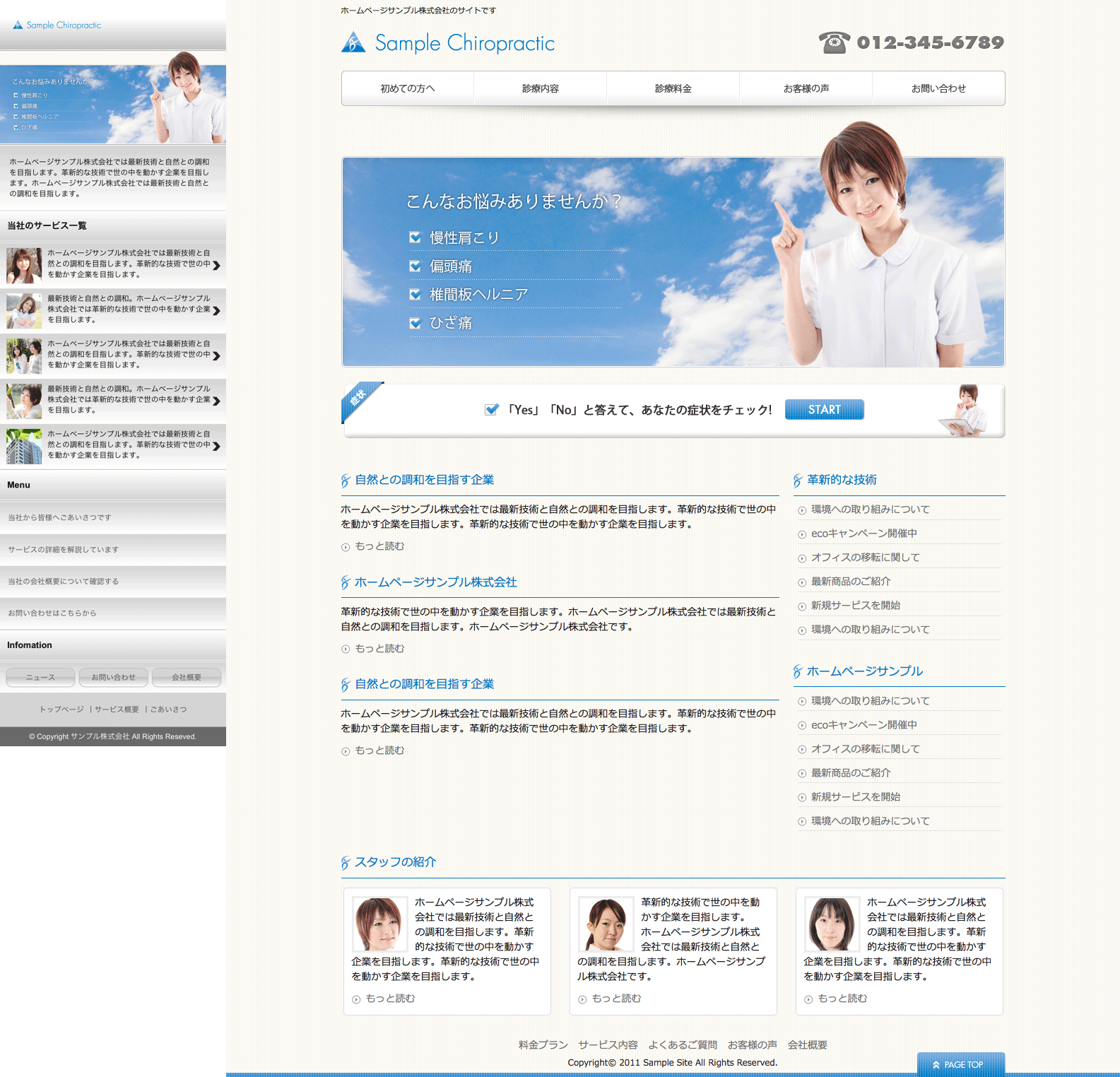Screen dimensions: 1120x1077
Task: Click the circled arrow beside ecoキャンペーン開催中
Action: point(802,534)
